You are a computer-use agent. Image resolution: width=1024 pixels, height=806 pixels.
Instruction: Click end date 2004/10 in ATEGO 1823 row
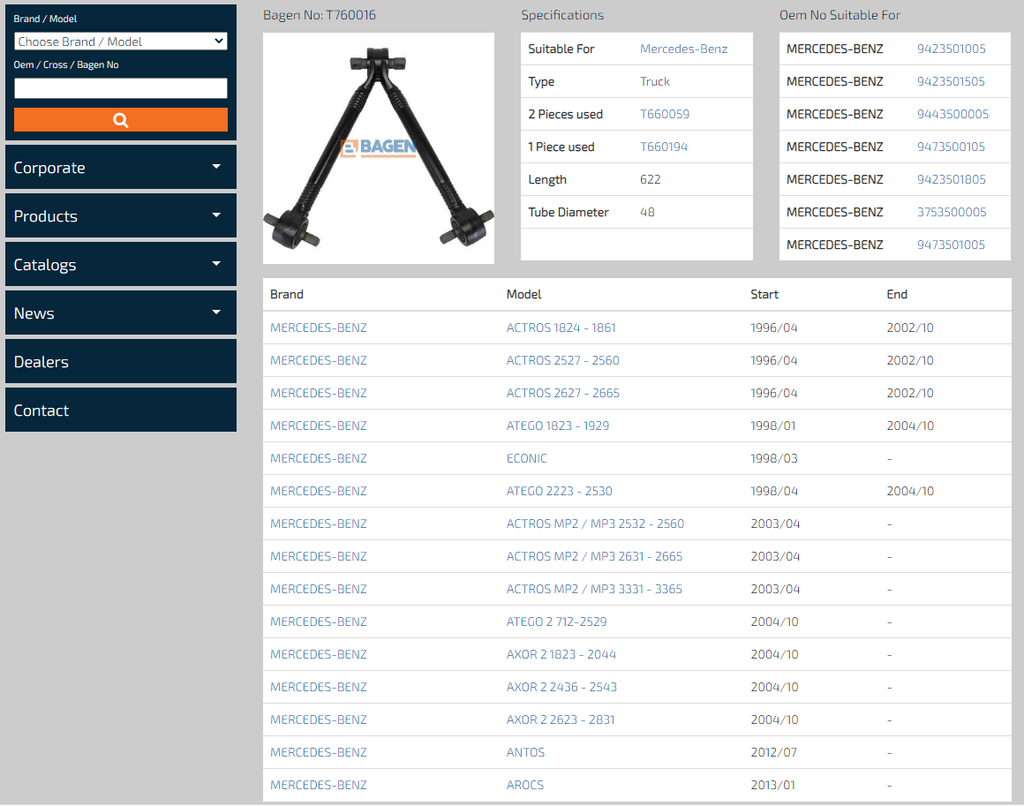[x=910, y=426]
